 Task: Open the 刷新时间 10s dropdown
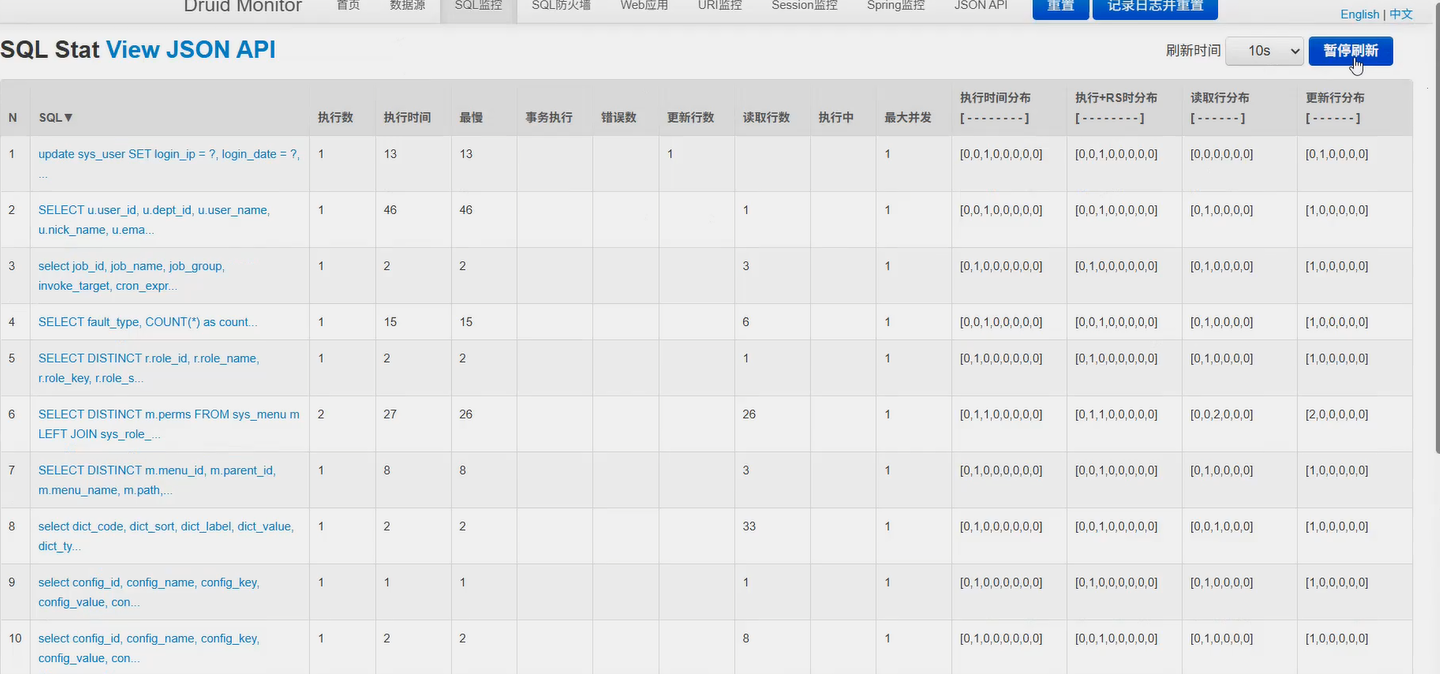(1264, 51)
